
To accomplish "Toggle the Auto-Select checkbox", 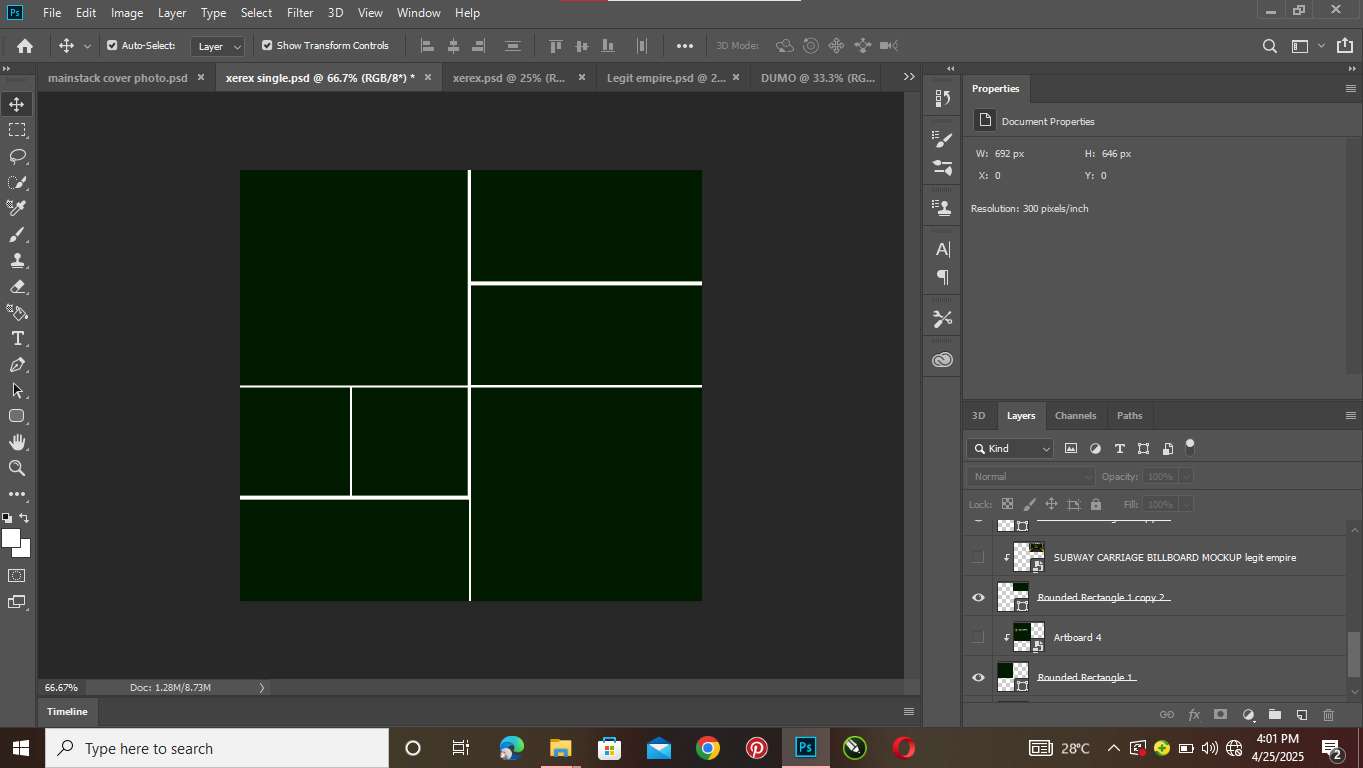I will pos(112,45).
